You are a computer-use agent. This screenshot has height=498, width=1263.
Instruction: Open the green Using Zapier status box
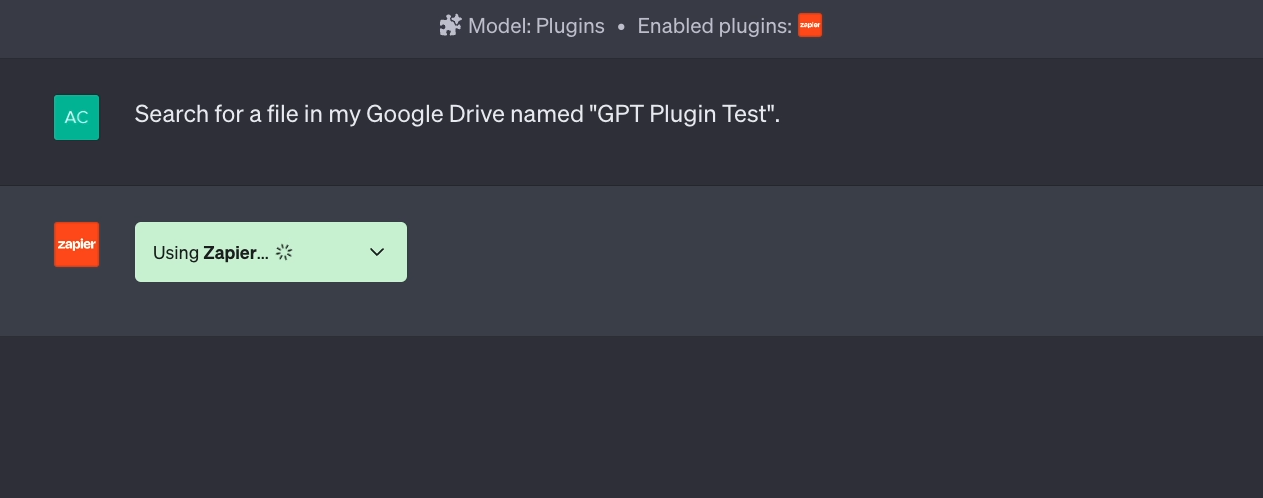[271, 252]
